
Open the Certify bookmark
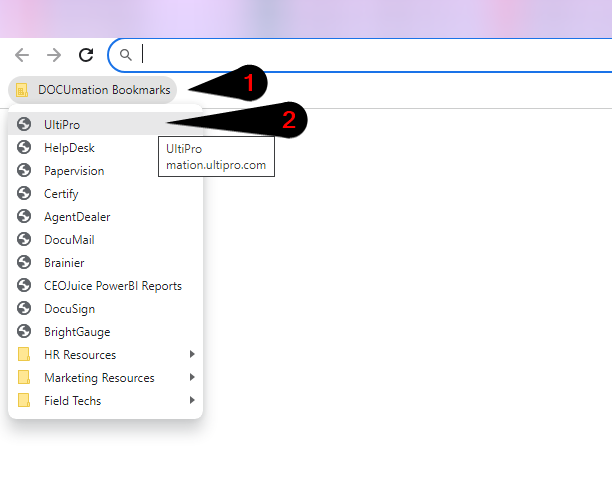105,194
